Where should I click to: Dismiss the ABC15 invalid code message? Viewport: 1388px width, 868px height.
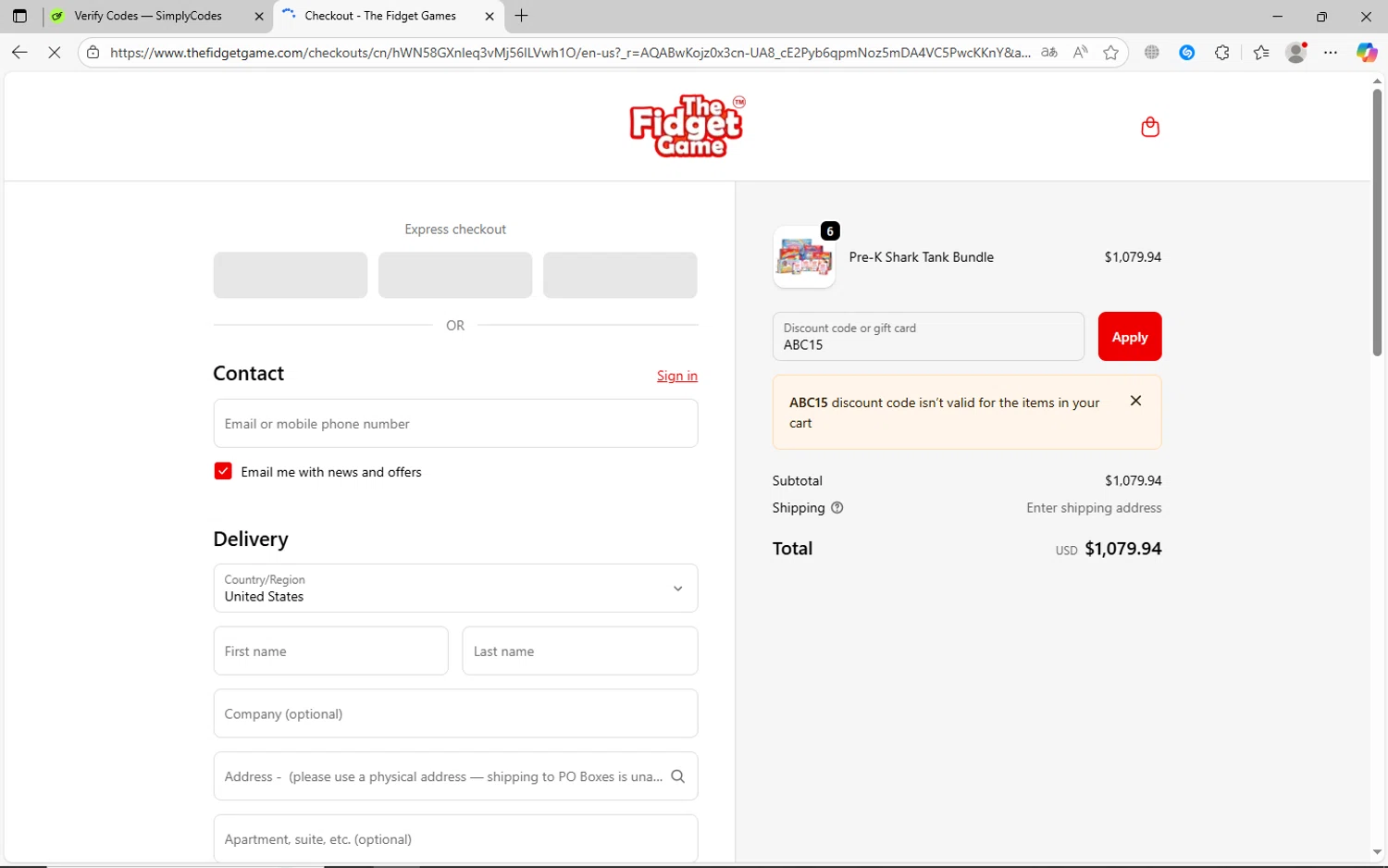click(1135, 401)
